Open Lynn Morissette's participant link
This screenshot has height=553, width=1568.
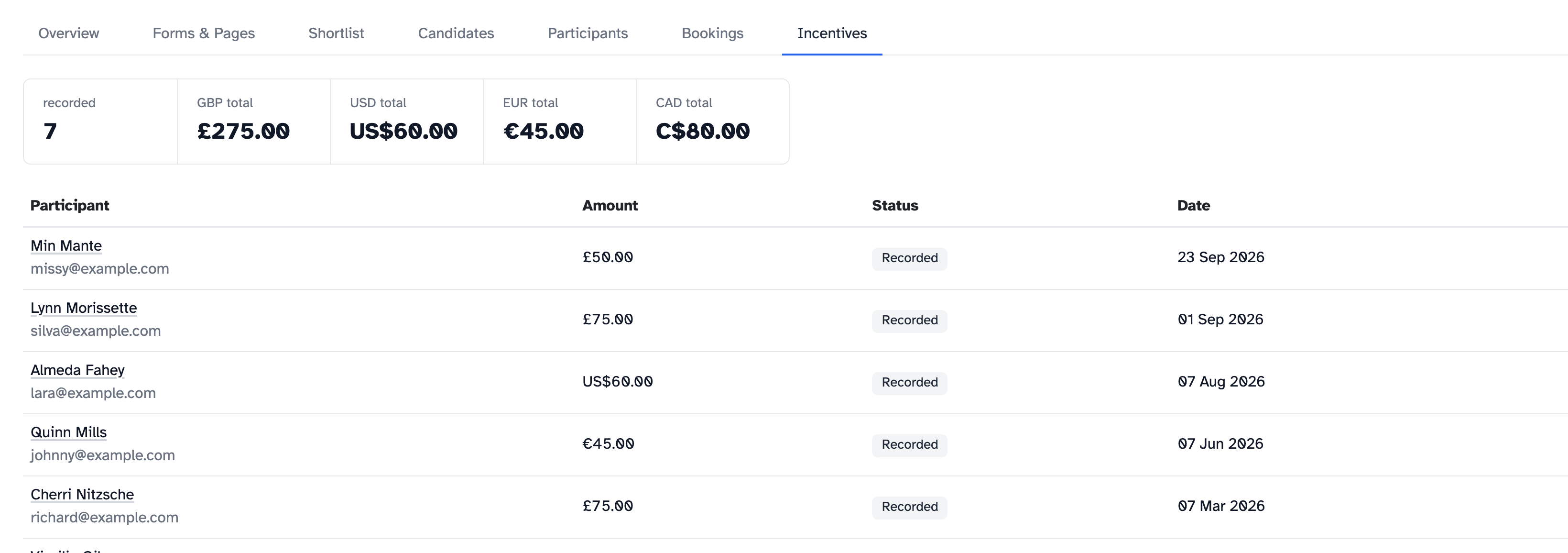point(83,308)
